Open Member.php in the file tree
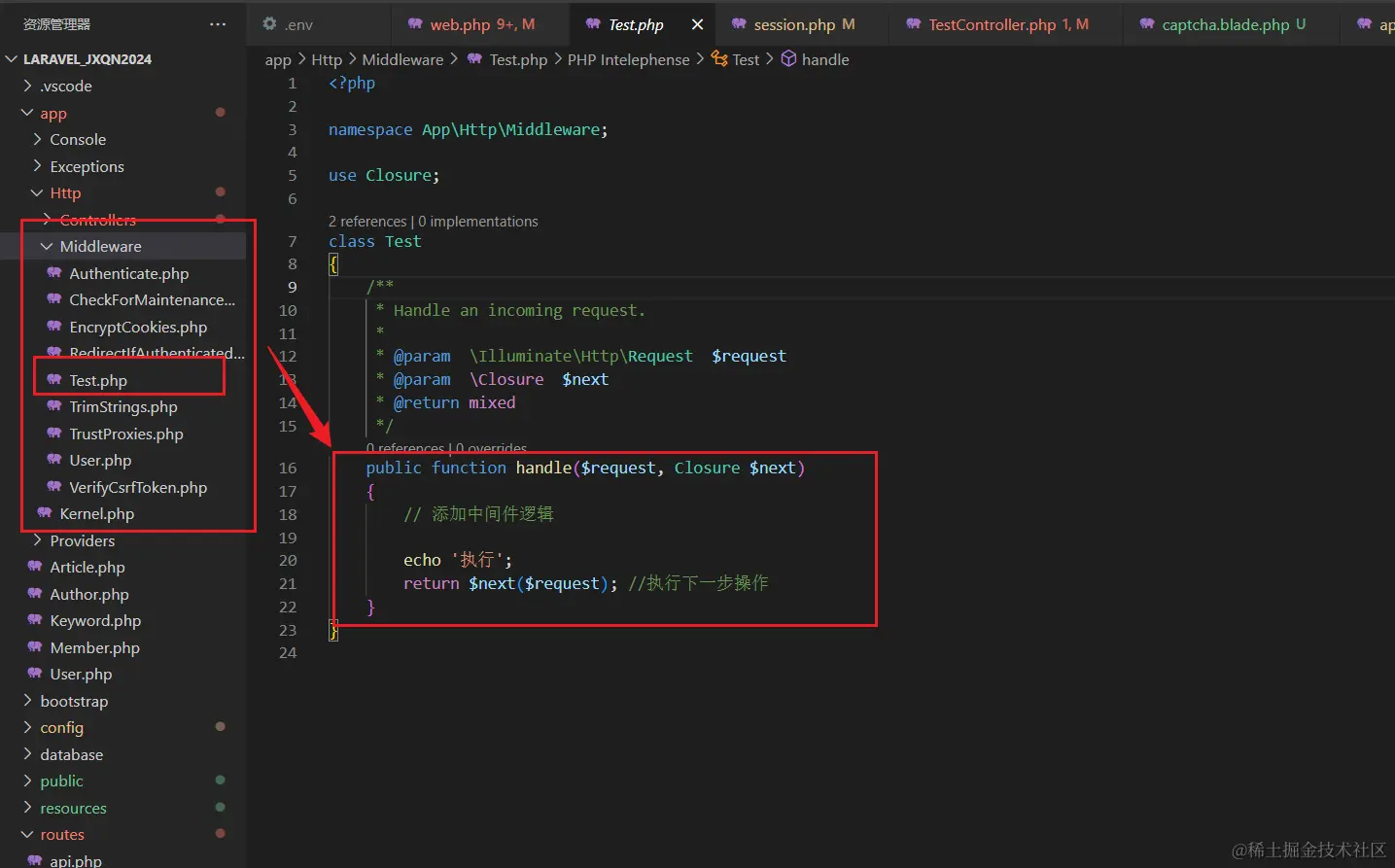Image resolution: width=1395 pixels, height=868 pixels. coord(94,647)
